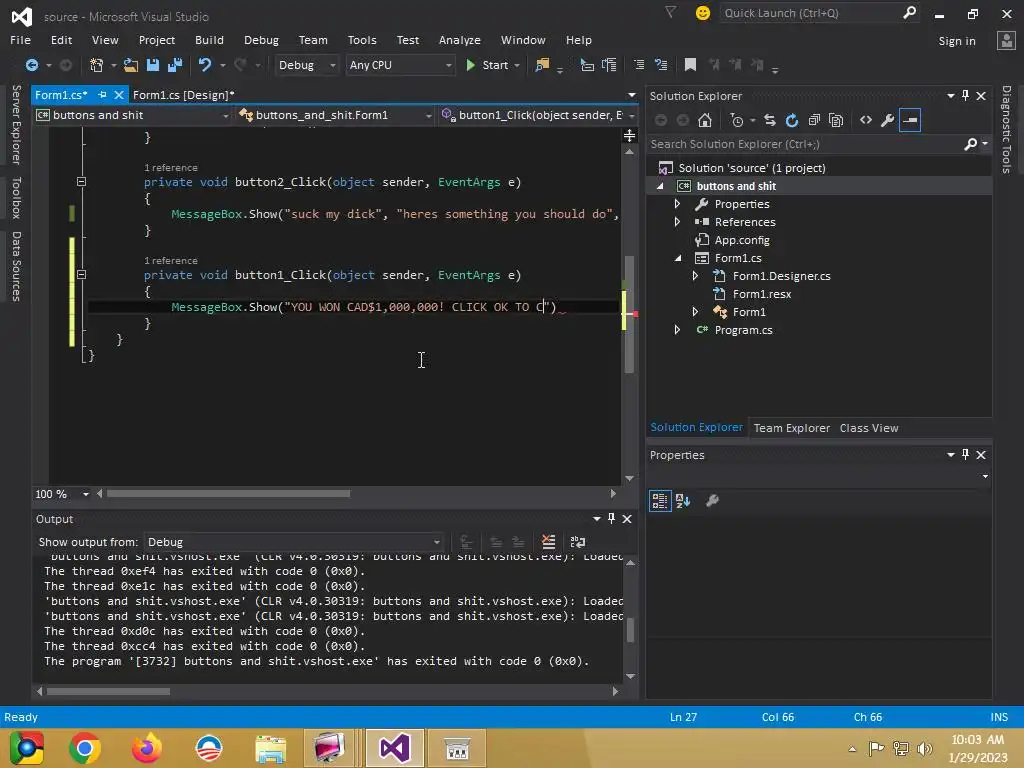This screenshot has height=768, width=1024.
Task: Open the buttons_and_shit.Form1 class dropdown
Action: click(x=334, y=115)
